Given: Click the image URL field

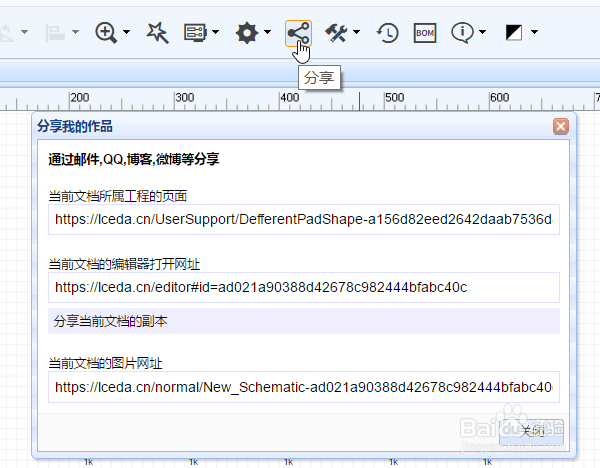Looking at the screenshot, I should click(x=304, y=387).
